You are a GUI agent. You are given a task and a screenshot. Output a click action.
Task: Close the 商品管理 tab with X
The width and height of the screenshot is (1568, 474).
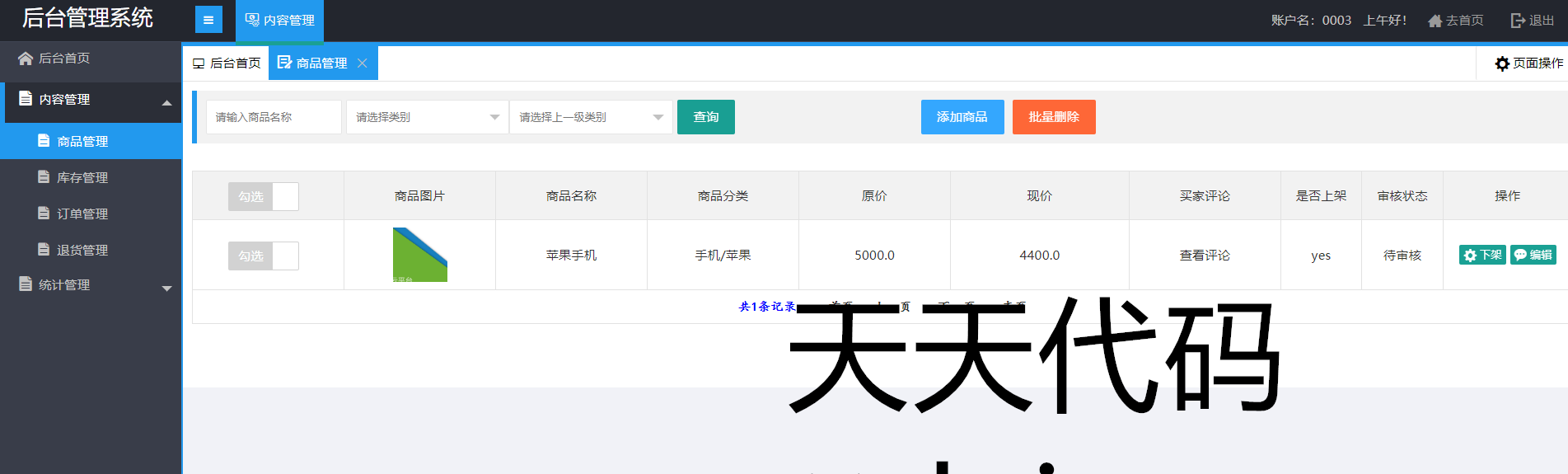363,63
